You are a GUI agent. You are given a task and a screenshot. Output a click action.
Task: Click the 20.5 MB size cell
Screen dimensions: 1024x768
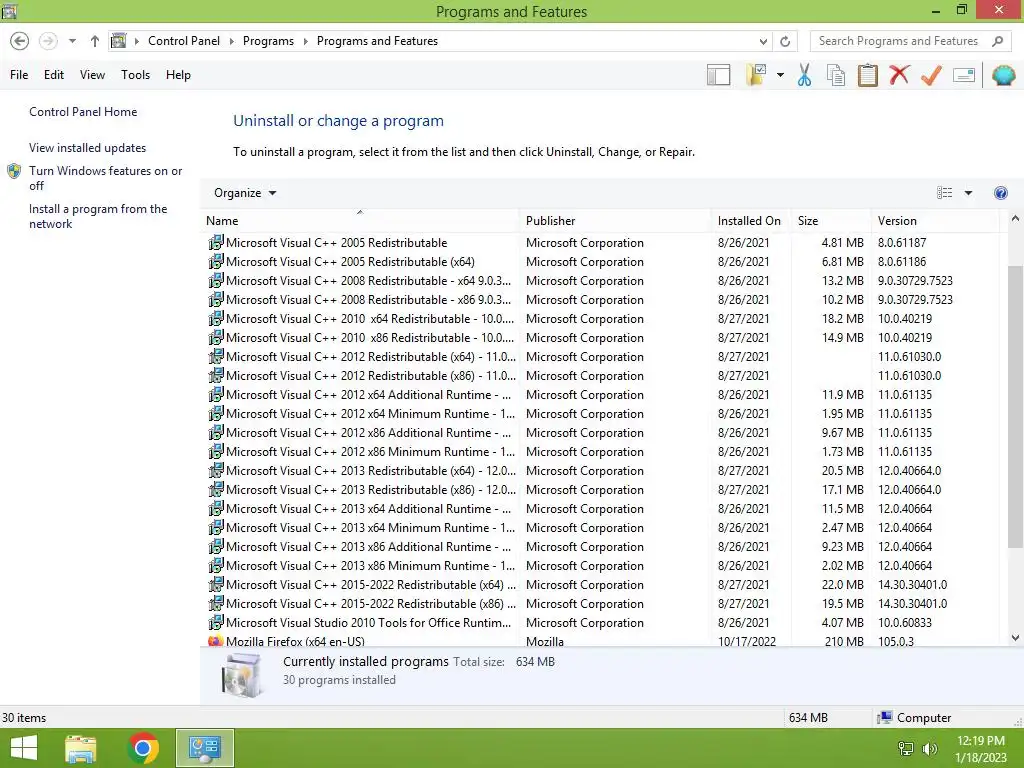(x=842, y=470)
